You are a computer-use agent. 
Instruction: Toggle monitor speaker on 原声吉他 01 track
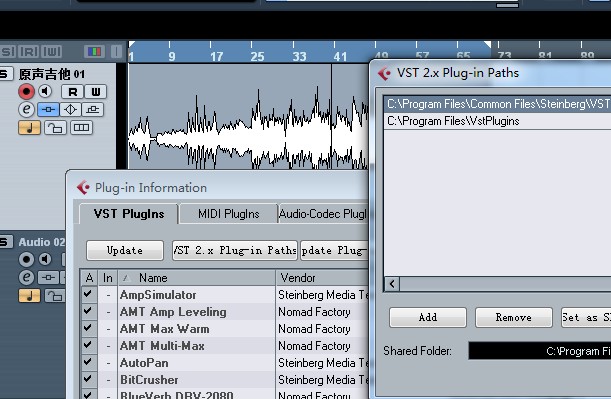46,92
